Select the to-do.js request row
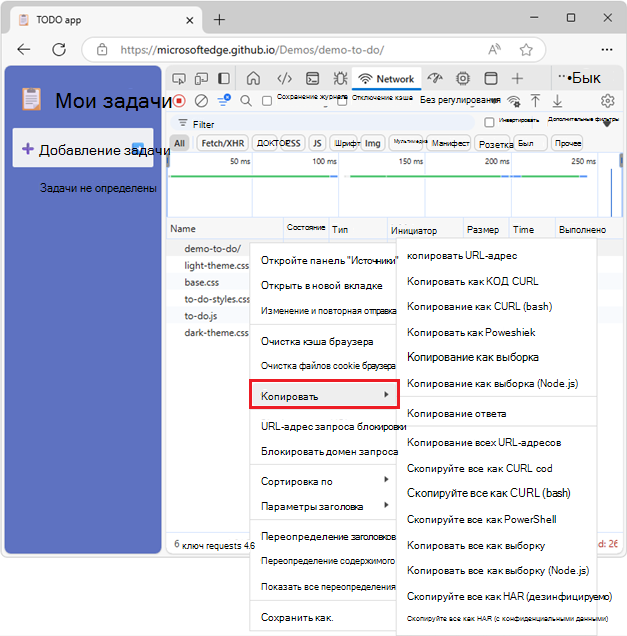This screenshot has width=627, height=636. click(x=208, y=316)
